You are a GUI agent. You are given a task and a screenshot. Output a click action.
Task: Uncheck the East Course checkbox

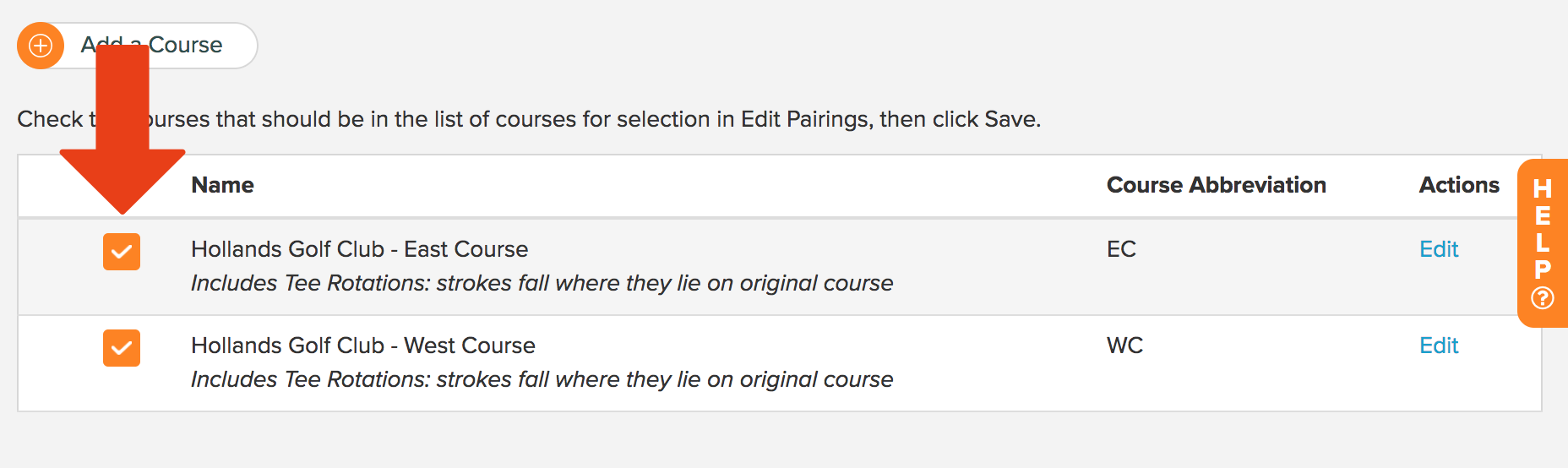coord(122,252)
